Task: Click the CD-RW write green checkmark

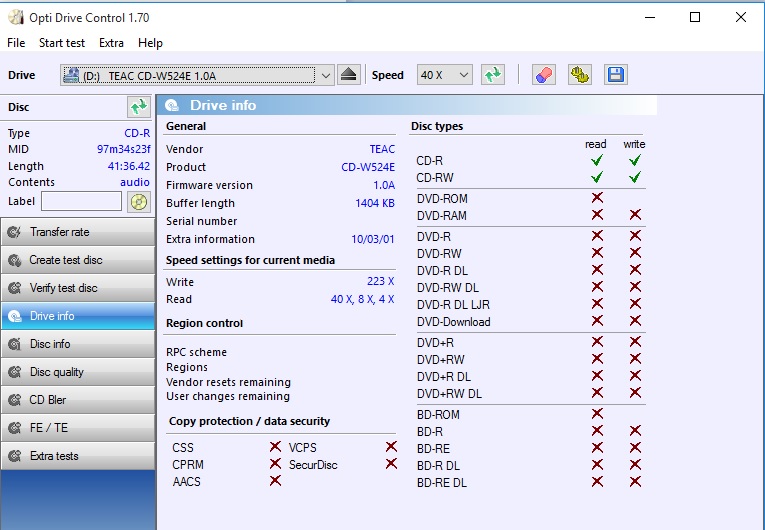Action: pyautogui.click(x=635, y=177)
